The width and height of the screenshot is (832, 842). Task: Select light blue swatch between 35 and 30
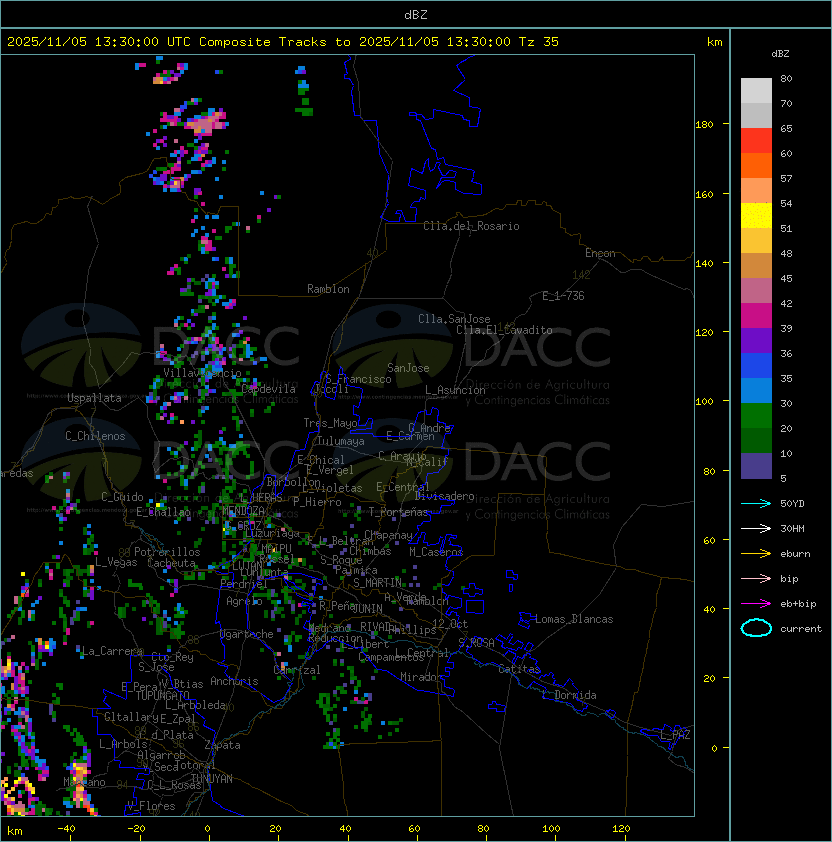tap(756, 390)
